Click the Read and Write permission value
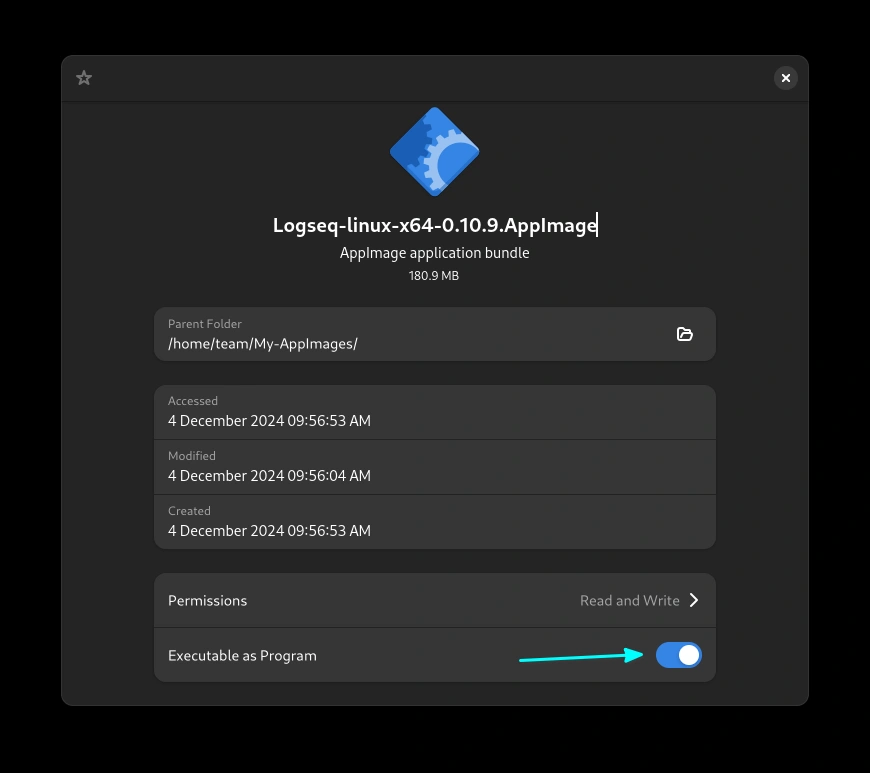Screen dimensions: 870x773 point(629,601)
